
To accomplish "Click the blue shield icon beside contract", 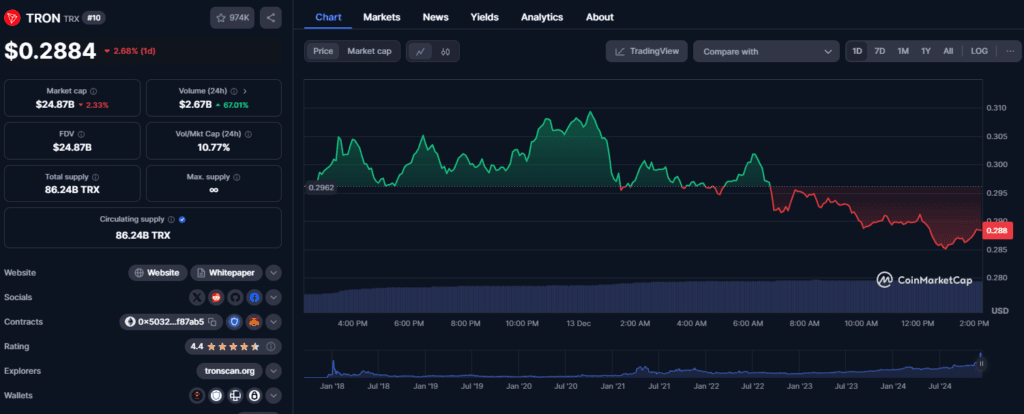I will click(234, 322).
